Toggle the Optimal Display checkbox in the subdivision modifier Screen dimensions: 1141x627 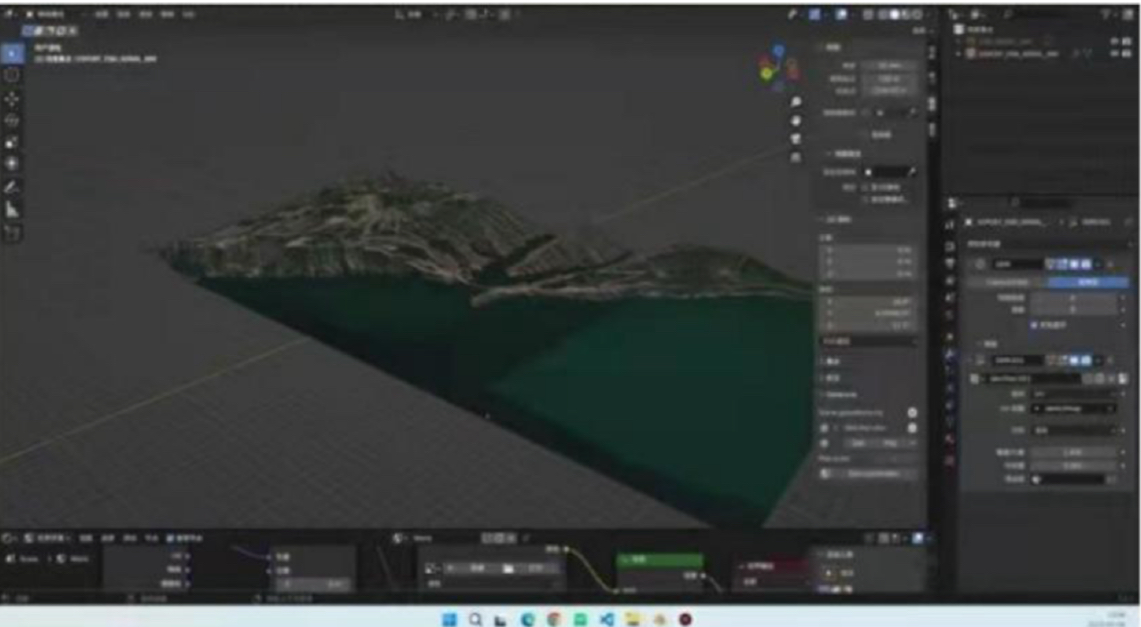pos(1034,324)
